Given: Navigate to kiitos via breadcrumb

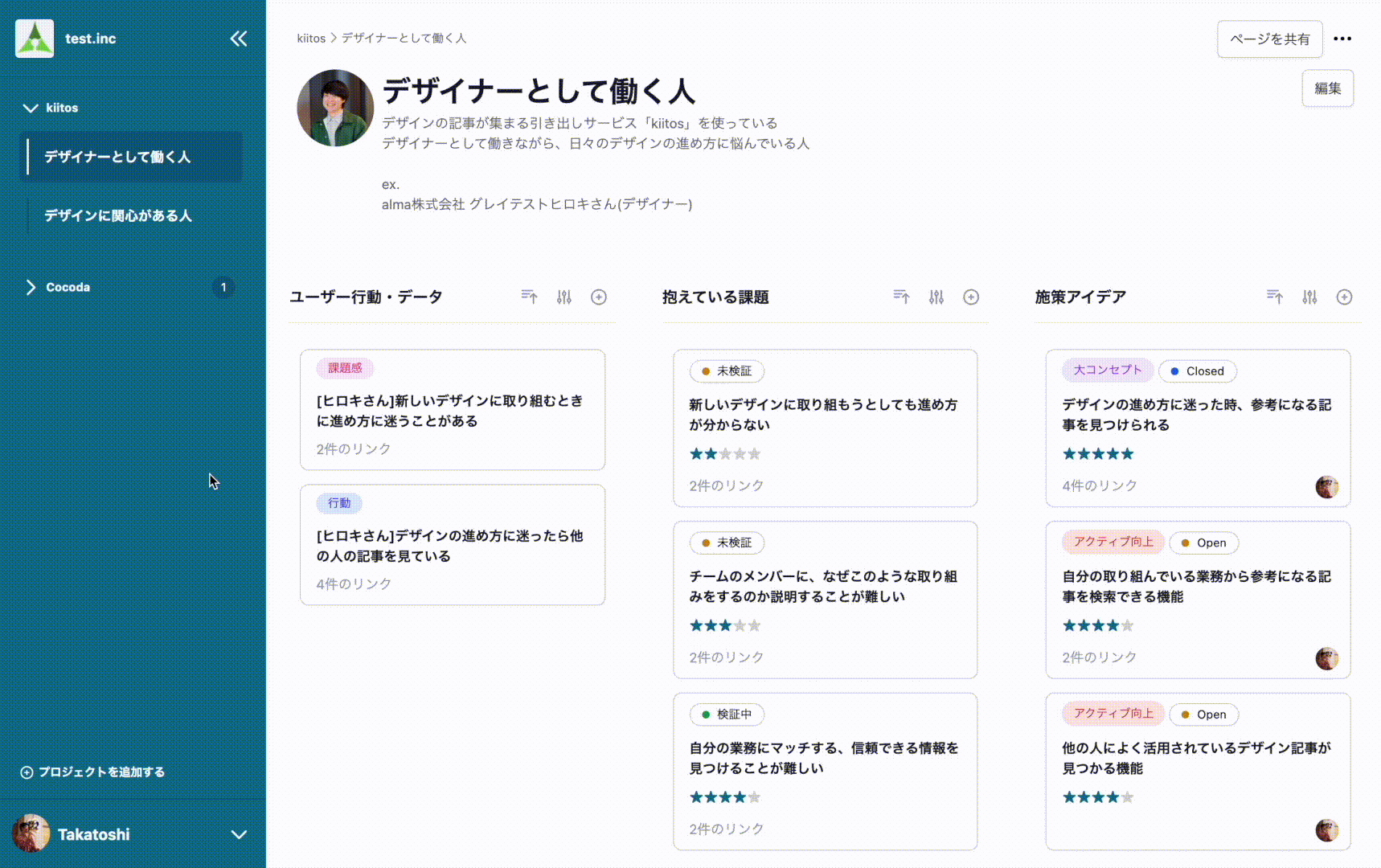Looking at the screenshot, I should click(309, 38).
